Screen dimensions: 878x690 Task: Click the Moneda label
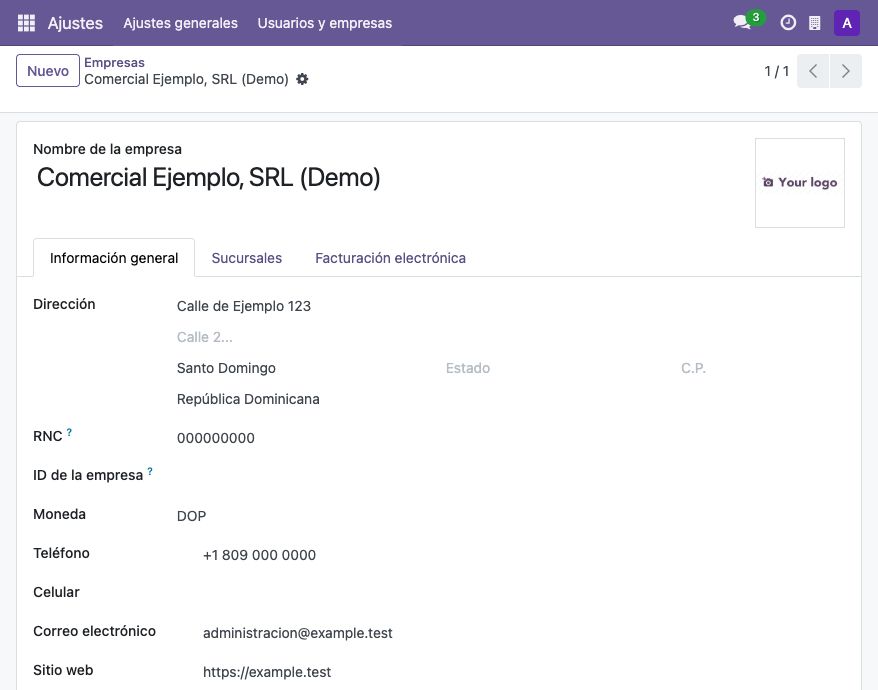(59, 514)
